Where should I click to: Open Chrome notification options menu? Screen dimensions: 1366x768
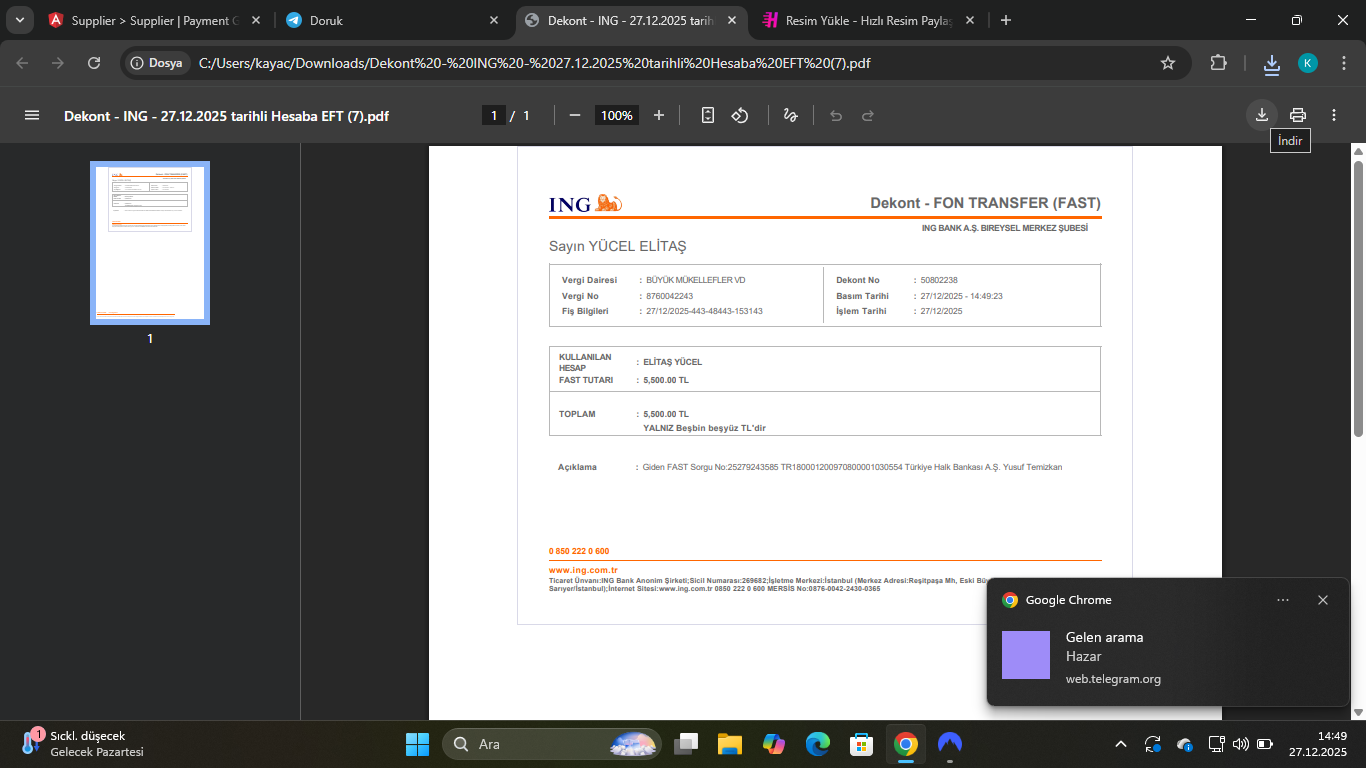point(1283,600)
